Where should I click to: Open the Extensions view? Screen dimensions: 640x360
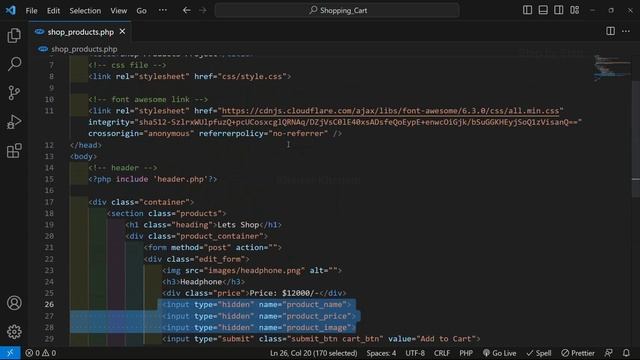14,151
